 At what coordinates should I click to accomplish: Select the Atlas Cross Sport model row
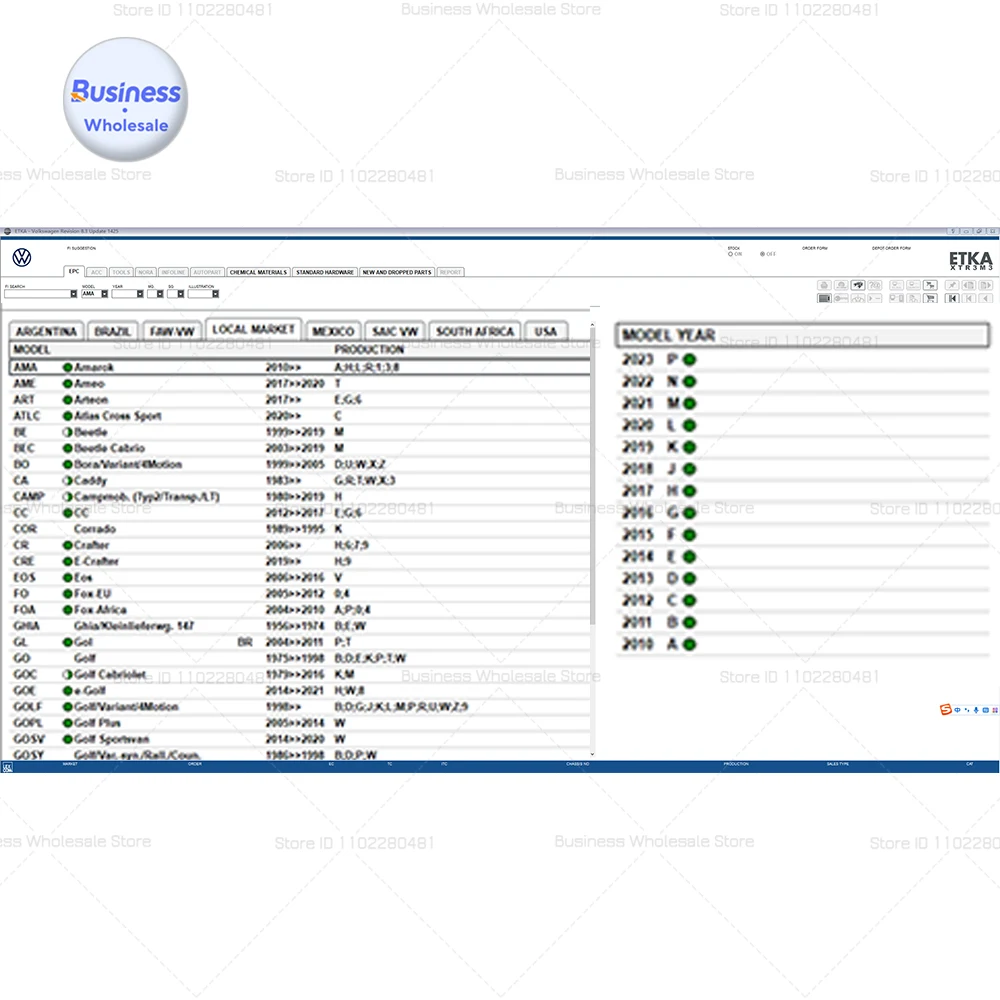(x=300, y=416)
